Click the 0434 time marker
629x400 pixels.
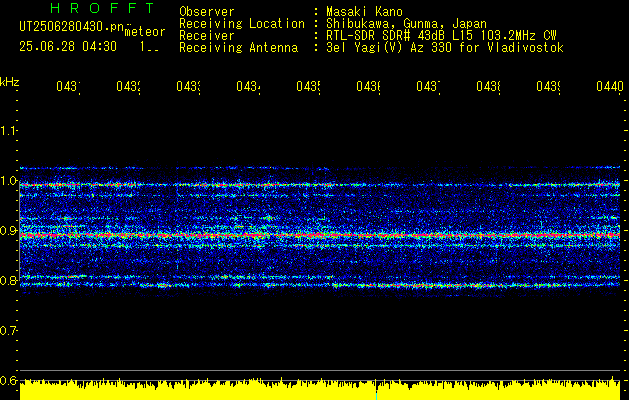pyautogui.click(x=248, y=86)
